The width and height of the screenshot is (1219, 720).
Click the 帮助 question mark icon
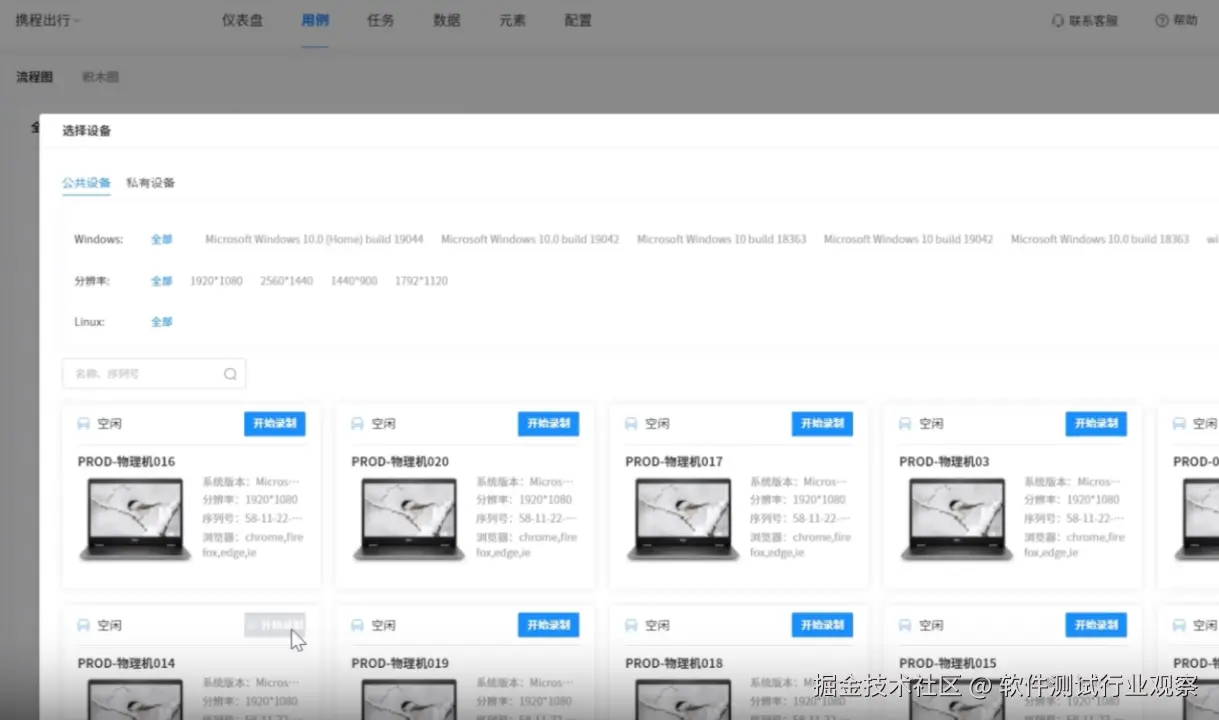(x=1161, y=20)
